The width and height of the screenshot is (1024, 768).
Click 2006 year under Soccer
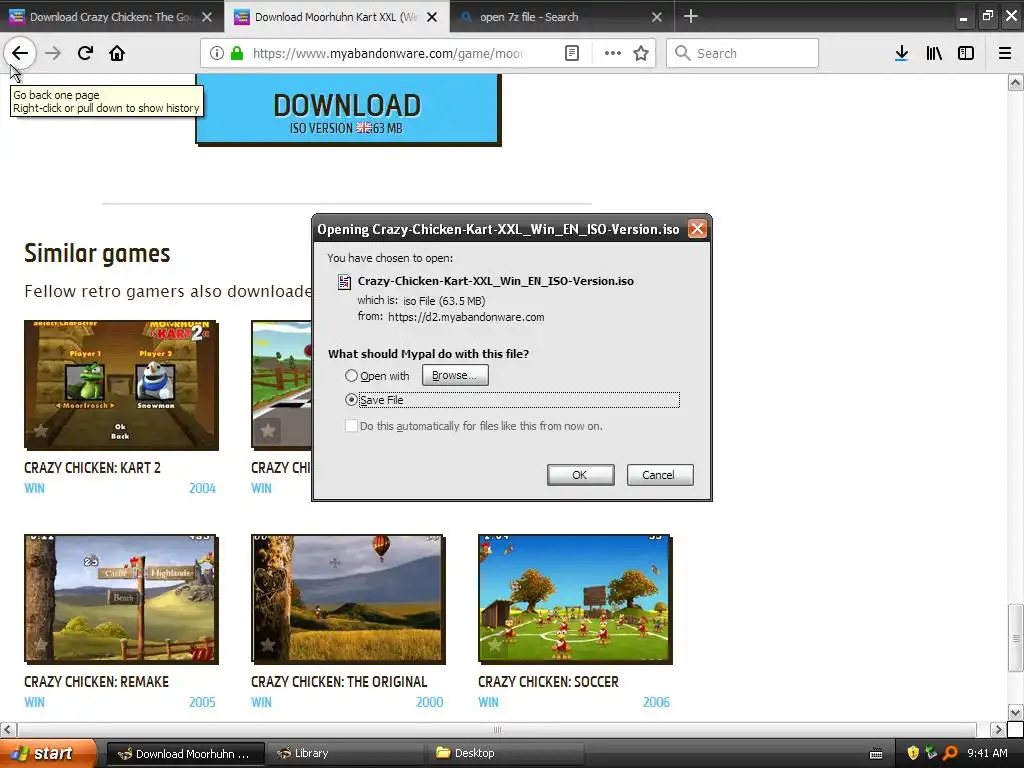click(x=656, y=702)
